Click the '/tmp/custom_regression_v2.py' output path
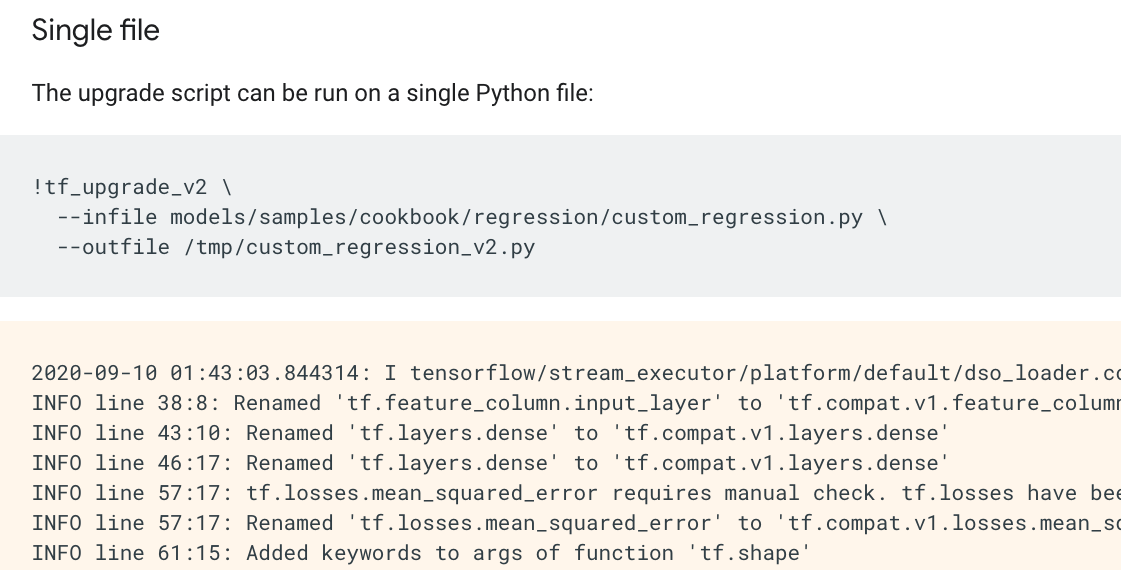Screen dimensions: 1121x570 coord(359,246)
